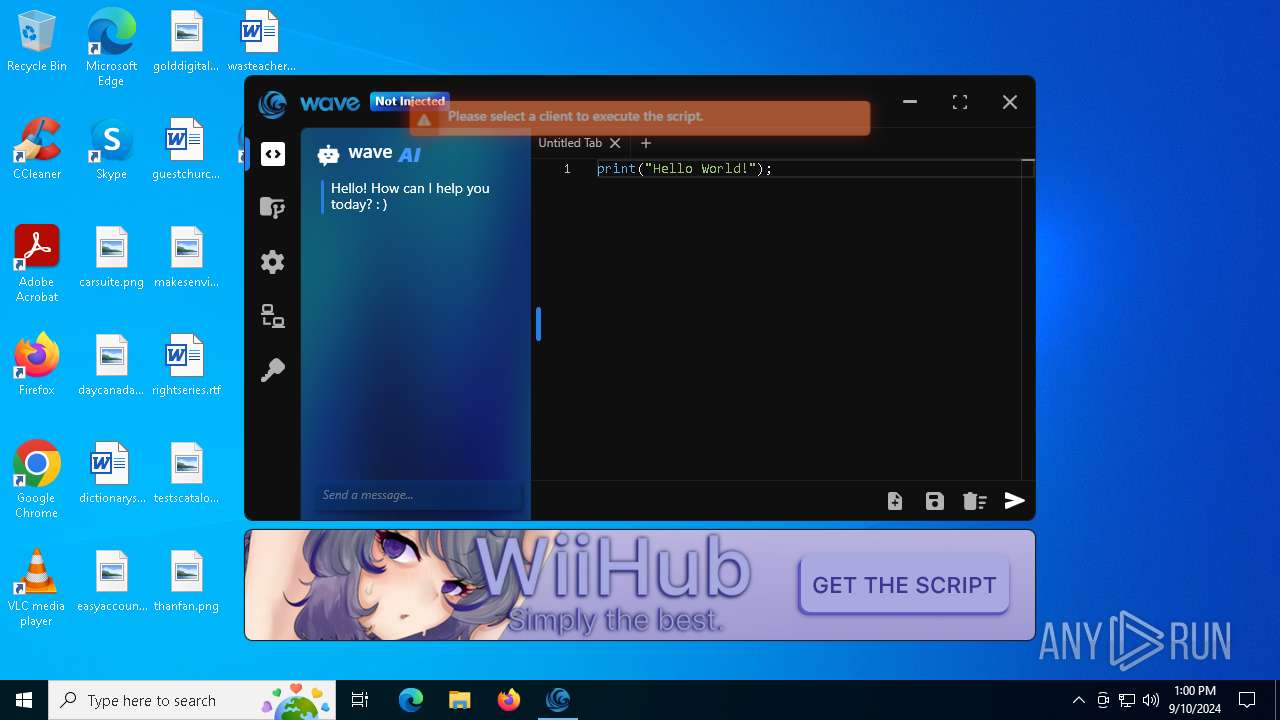Select the VLC media player desktop icon
1280x720 pixels.
point(37,588)
